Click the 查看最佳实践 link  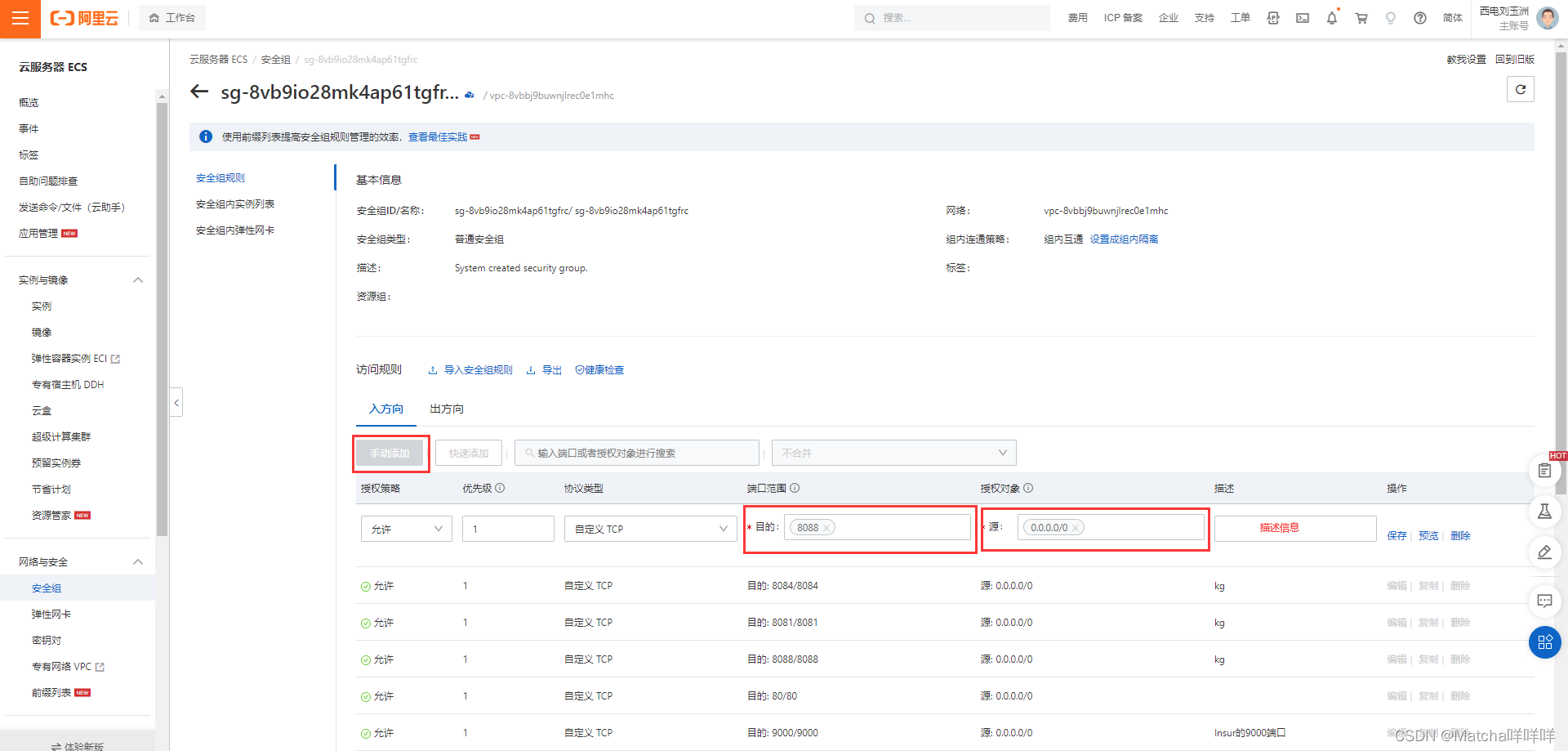(x=438, y=137)
